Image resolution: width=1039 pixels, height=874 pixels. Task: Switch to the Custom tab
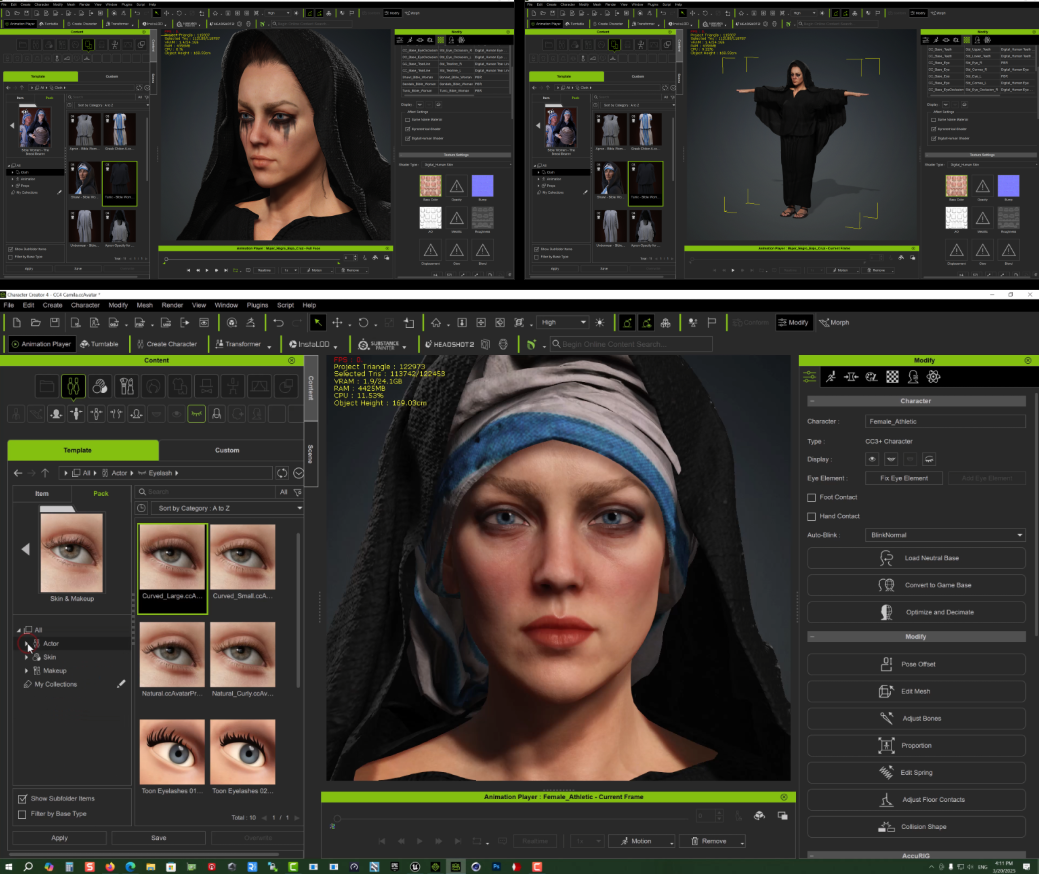pos(227,450)
